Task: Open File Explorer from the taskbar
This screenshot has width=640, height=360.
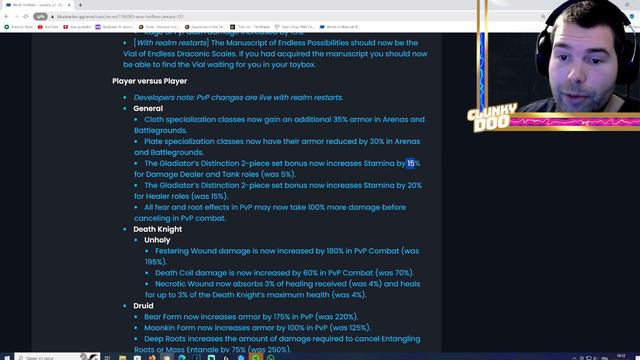Action: click(122, 357)
